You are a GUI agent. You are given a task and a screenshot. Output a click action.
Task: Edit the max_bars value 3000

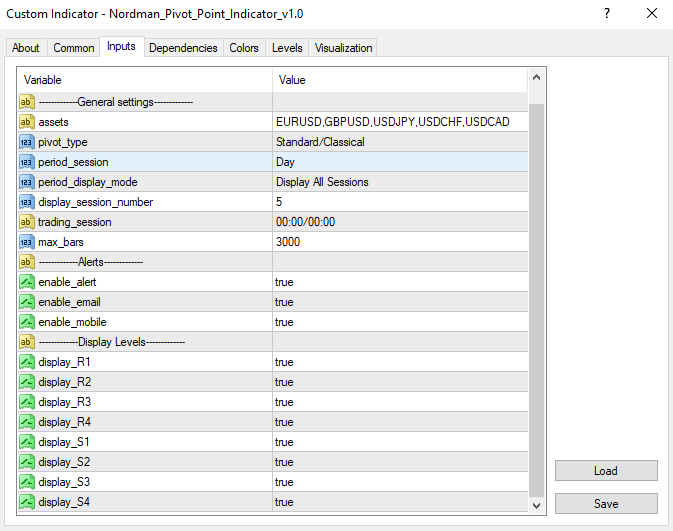click(400, 242)
